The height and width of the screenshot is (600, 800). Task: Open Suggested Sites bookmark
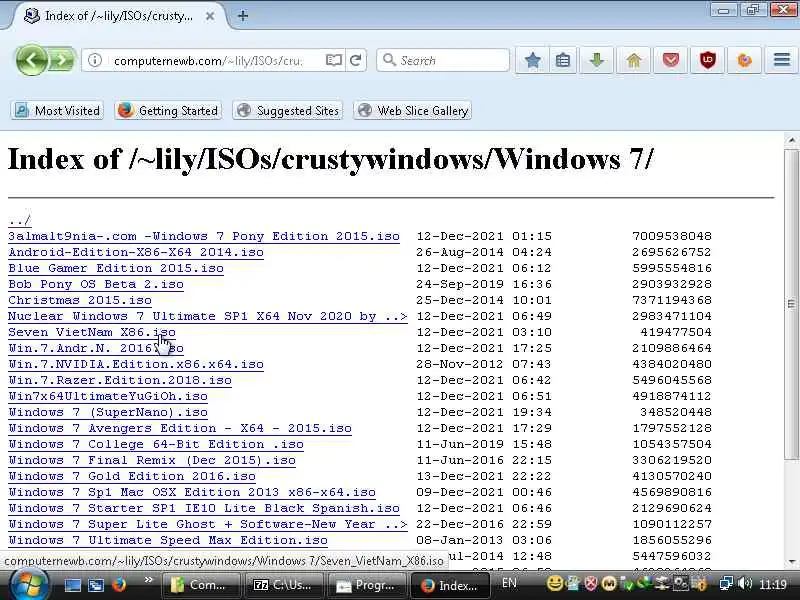(288, 111)
